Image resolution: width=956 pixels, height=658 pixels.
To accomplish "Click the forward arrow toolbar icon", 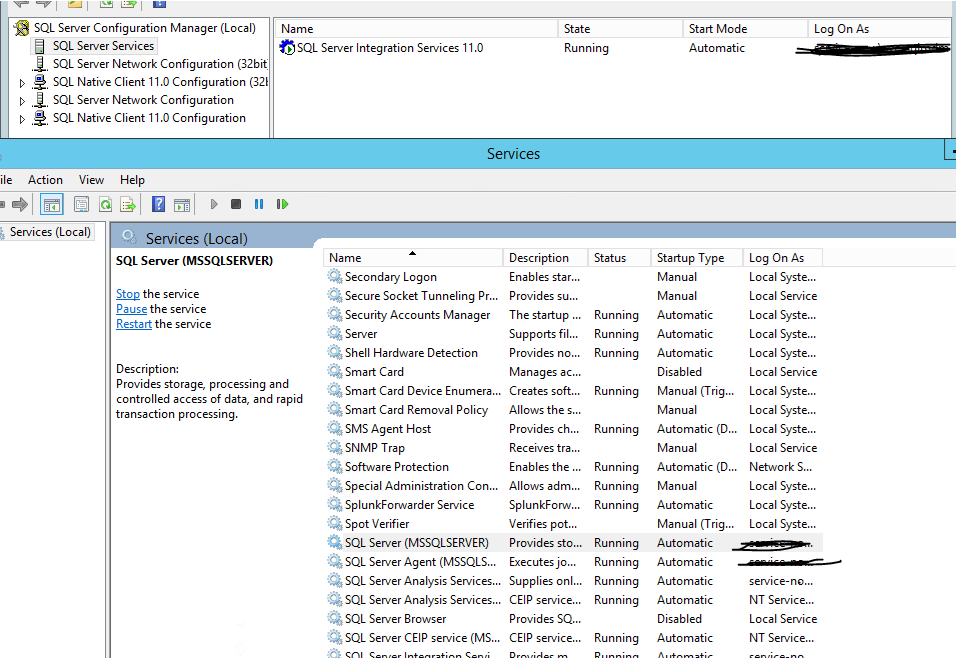I will [x=20, y=204].
